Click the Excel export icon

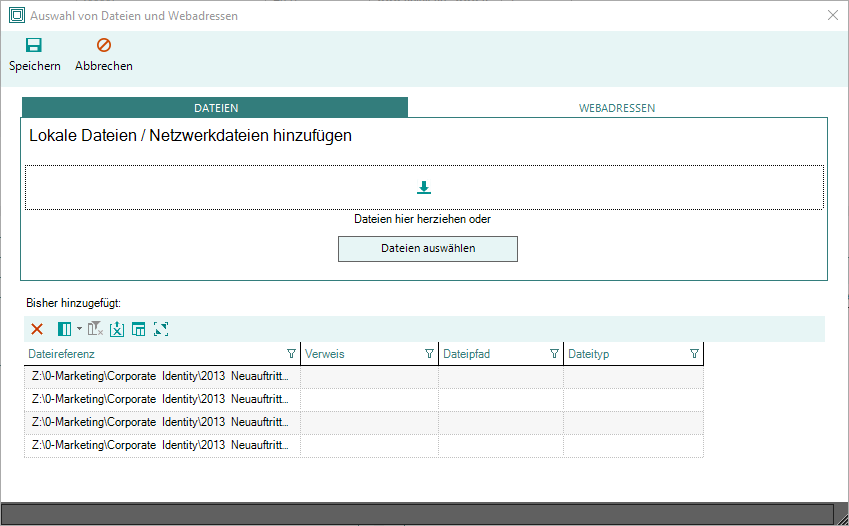pos(117,329)
